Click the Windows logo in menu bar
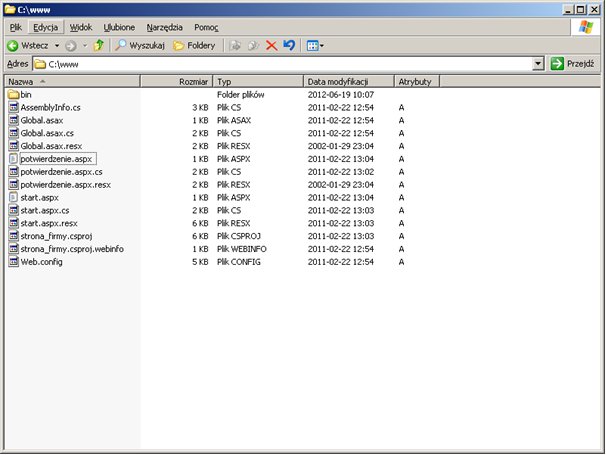This screenshot has height=455, width=606. point(586,27)
